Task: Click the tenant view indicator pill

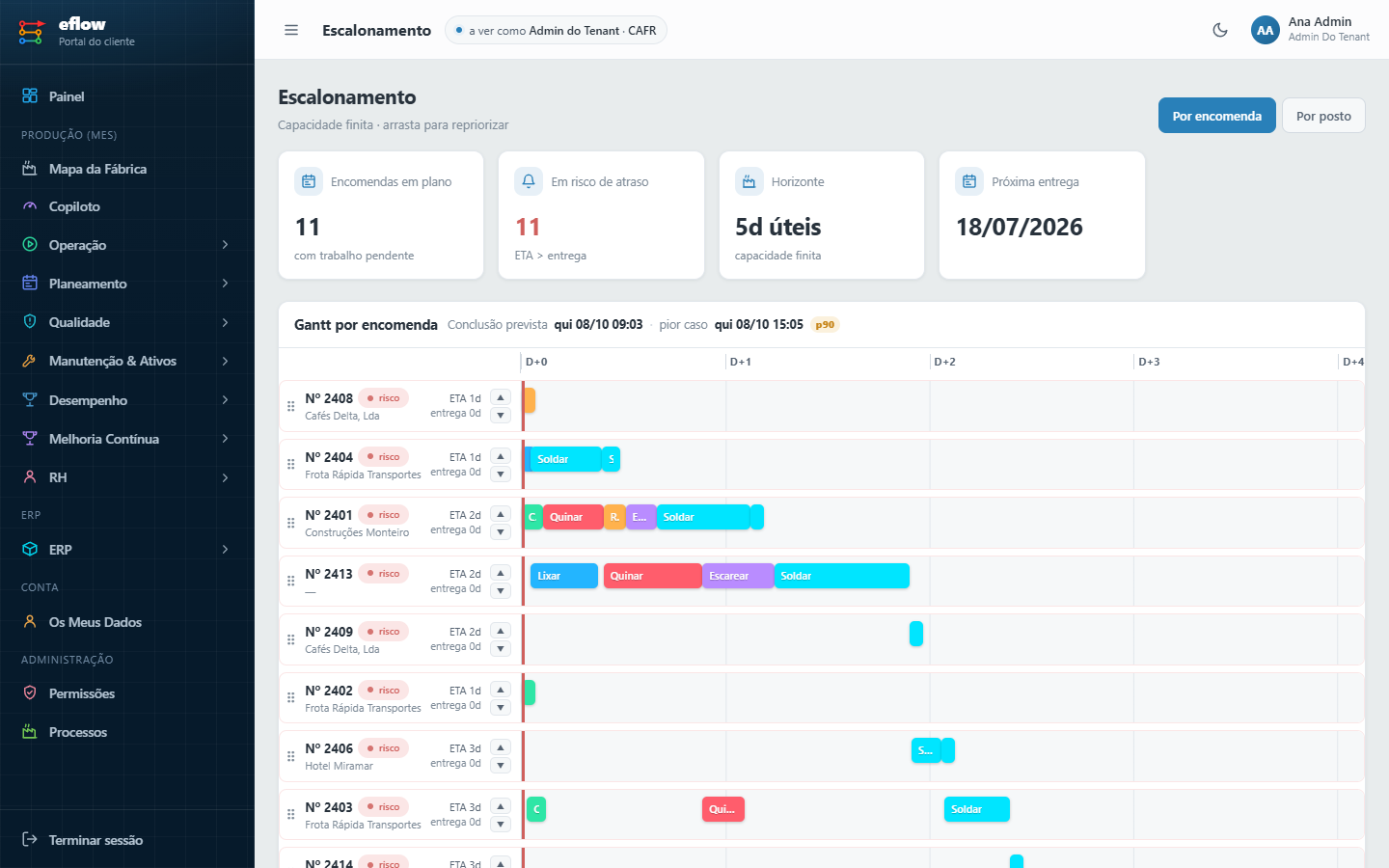Action: [x=556, y=30]
